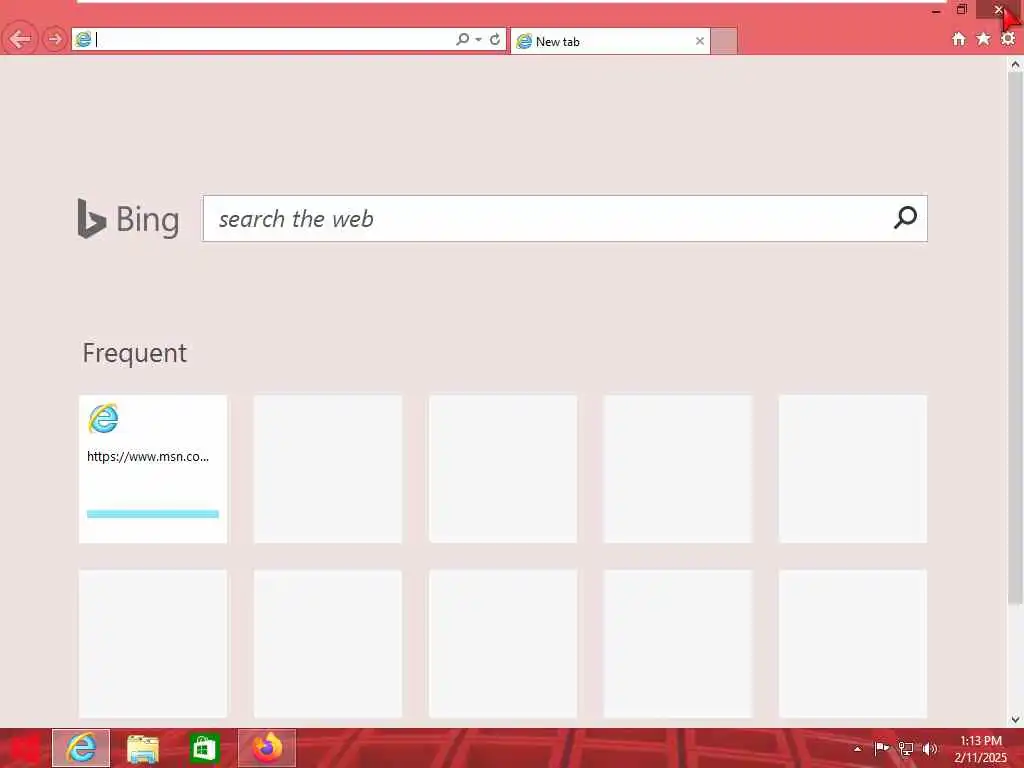
Task: Go back using the Back arrow button
Action: 20,39
